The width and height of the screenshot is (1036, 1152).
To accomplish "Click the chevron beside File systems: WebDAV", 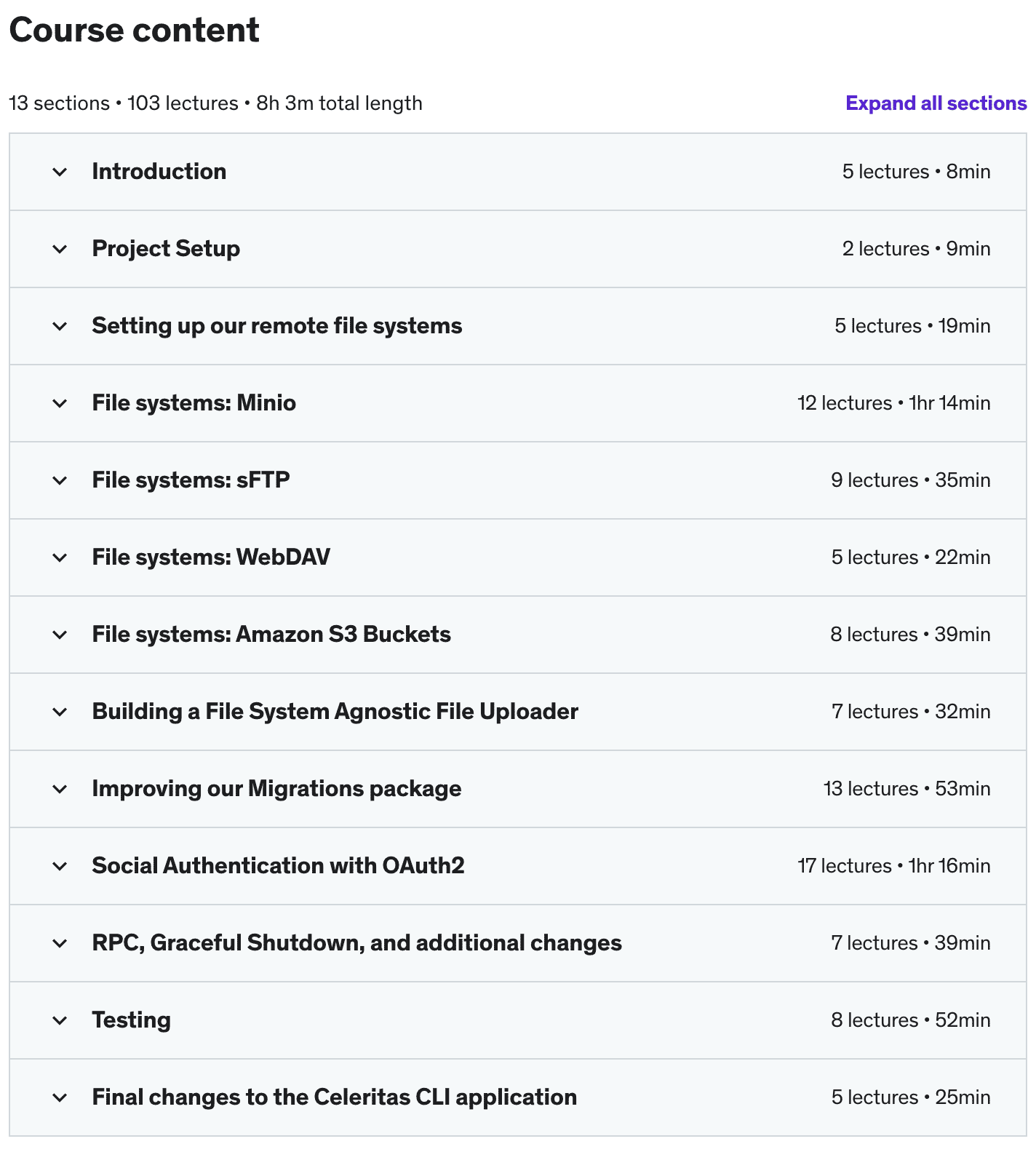I will 60,557.
